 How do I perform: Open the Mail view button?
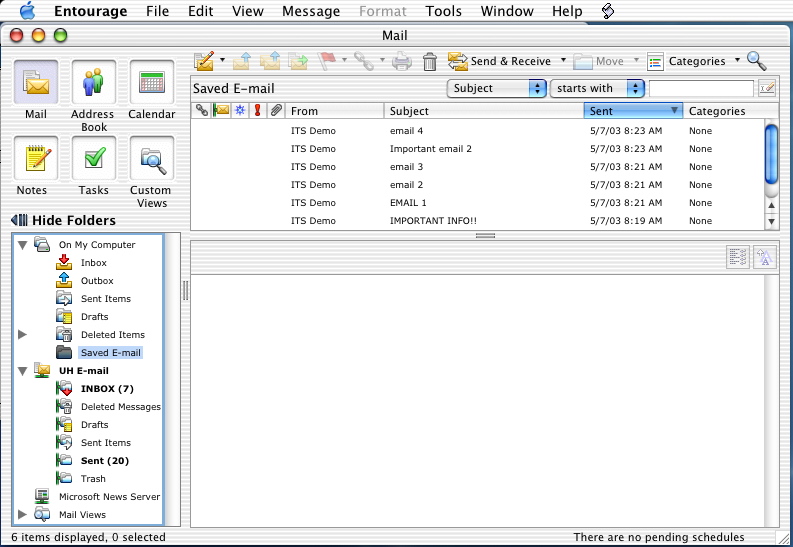pyautogui.click(x=36, y=82)
